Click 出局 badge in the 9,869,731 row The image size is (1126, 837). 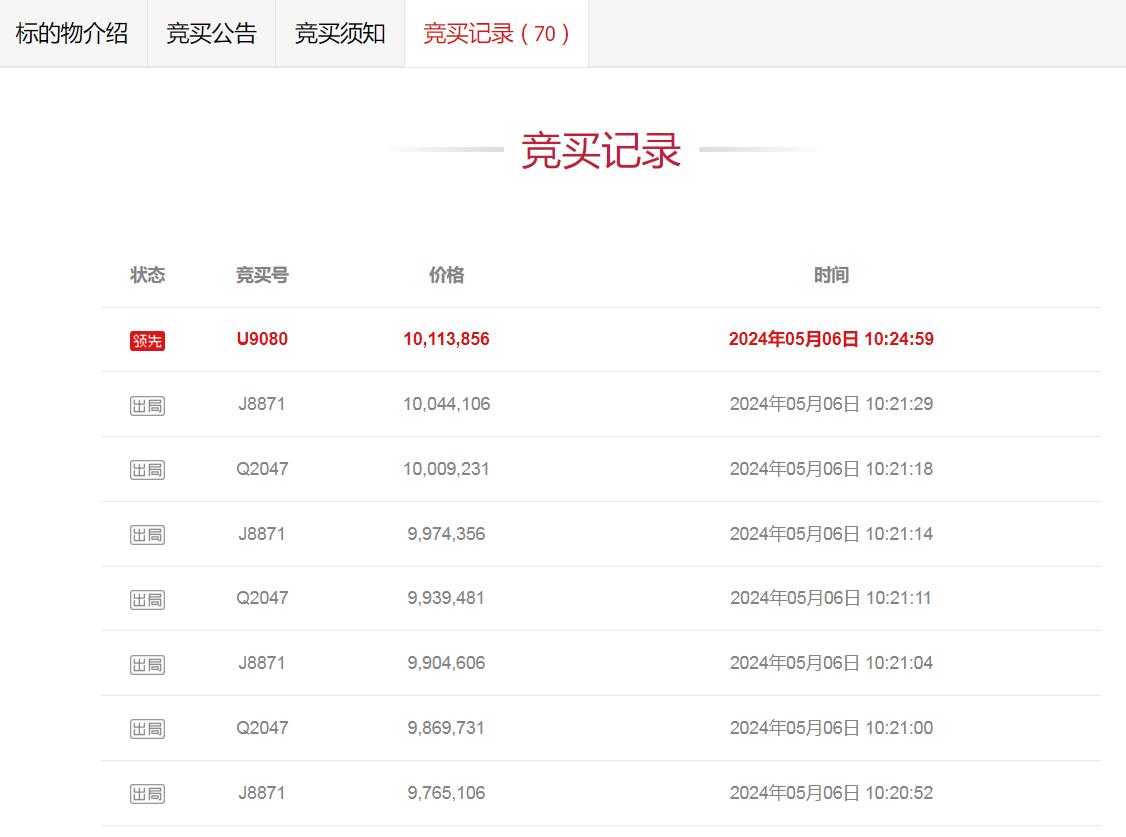147,729
